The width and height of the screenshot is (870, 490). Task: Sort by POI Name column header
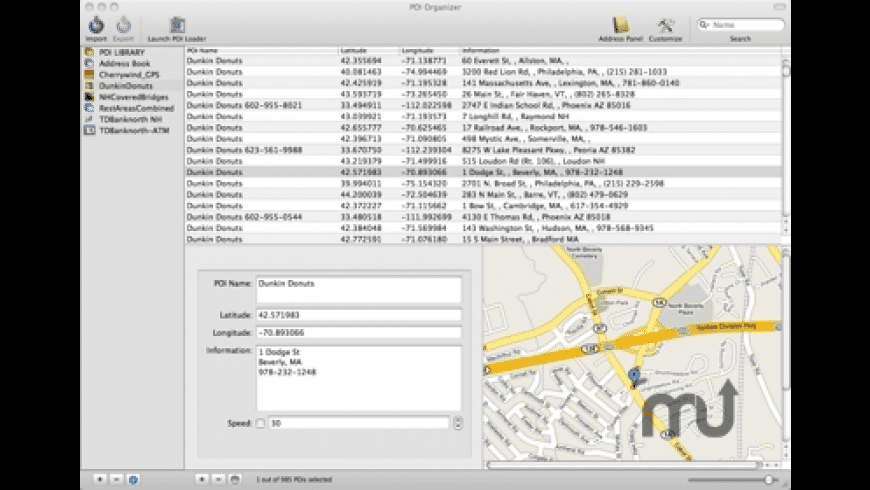pyautogui.click(x=261, y=50)
